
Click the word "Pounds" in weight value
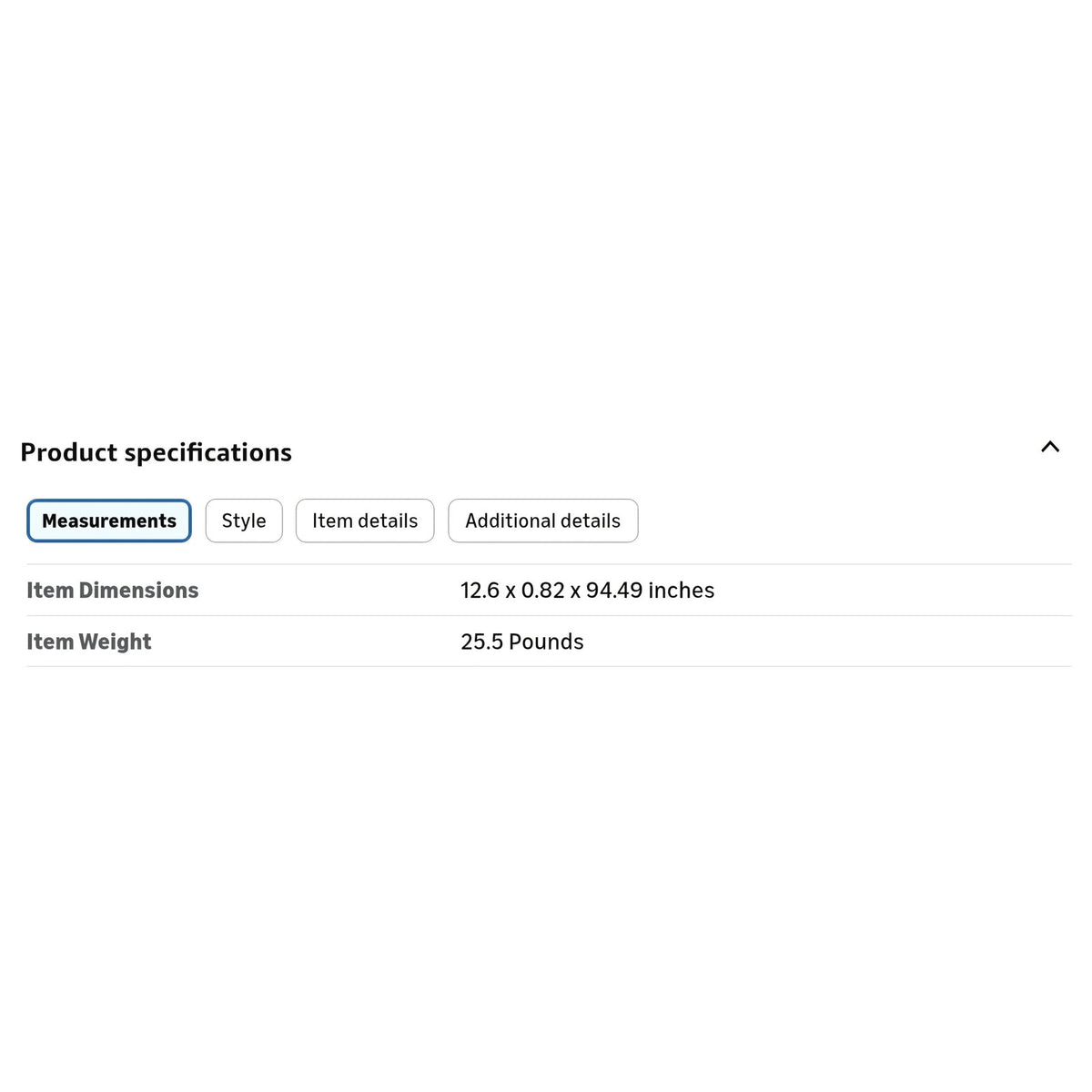(x=546, y=642)
